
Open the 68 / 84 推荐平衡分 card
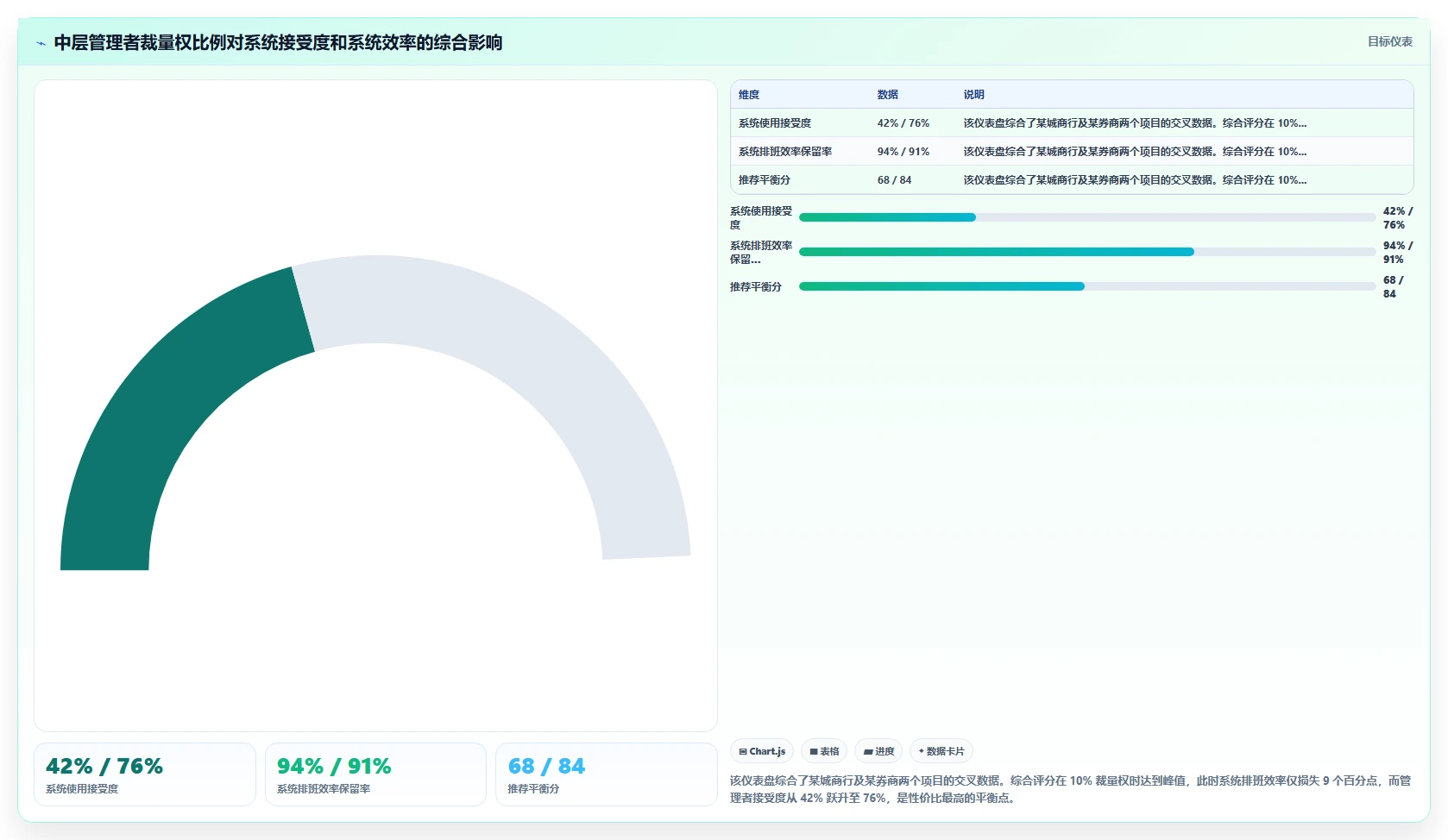[607, 774]
